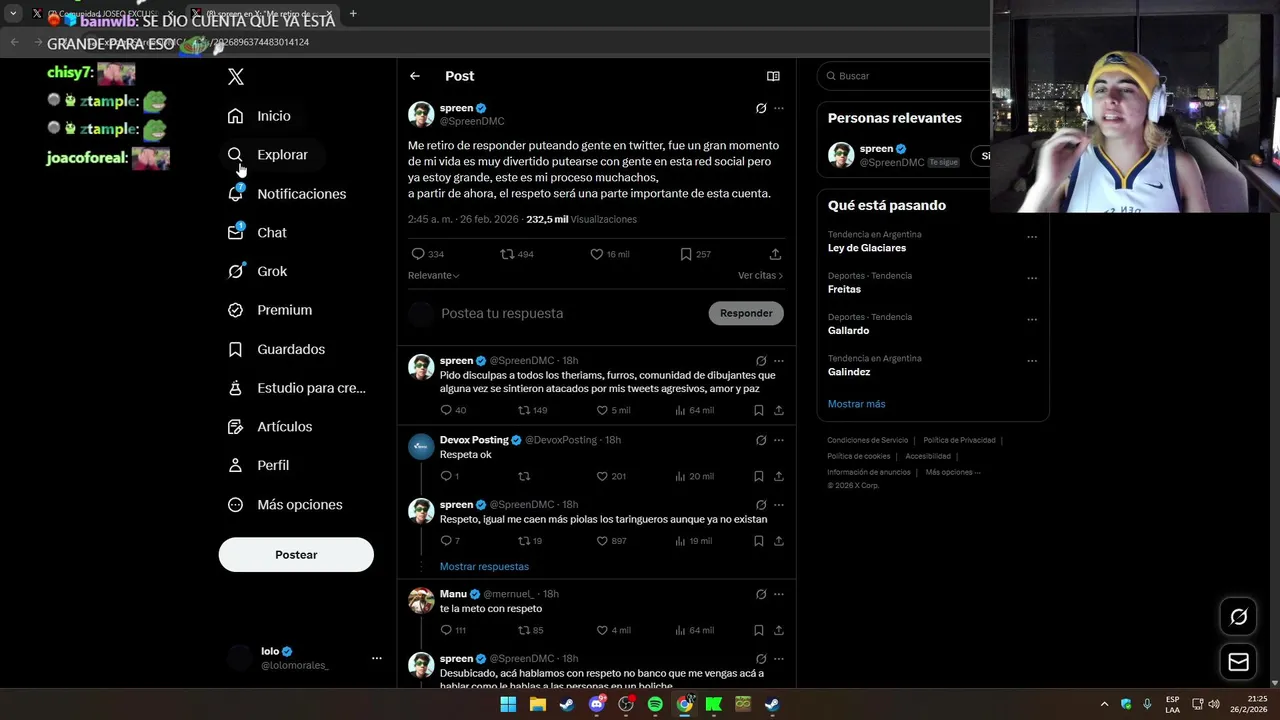
Task: Open more options on Manu's reply
Action: coord(779,594)
